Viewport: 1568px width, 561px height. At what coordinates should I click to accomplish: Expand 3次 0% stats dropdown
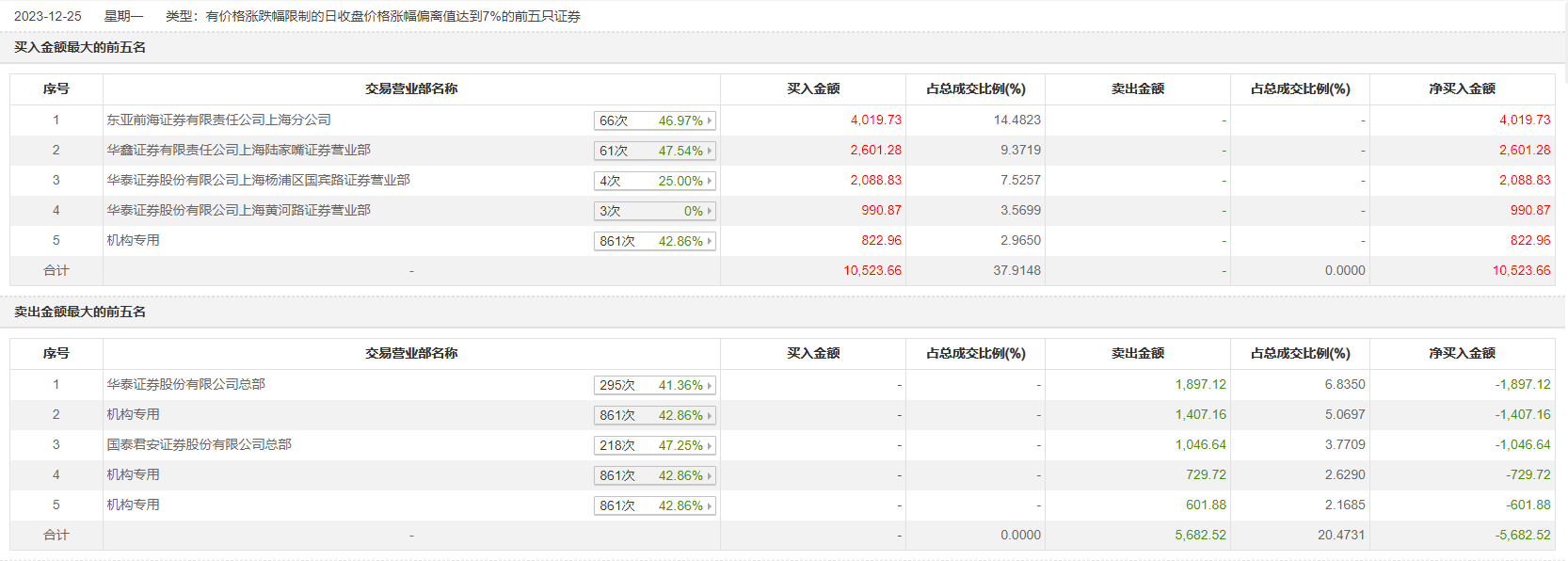(x=655, y=211)
